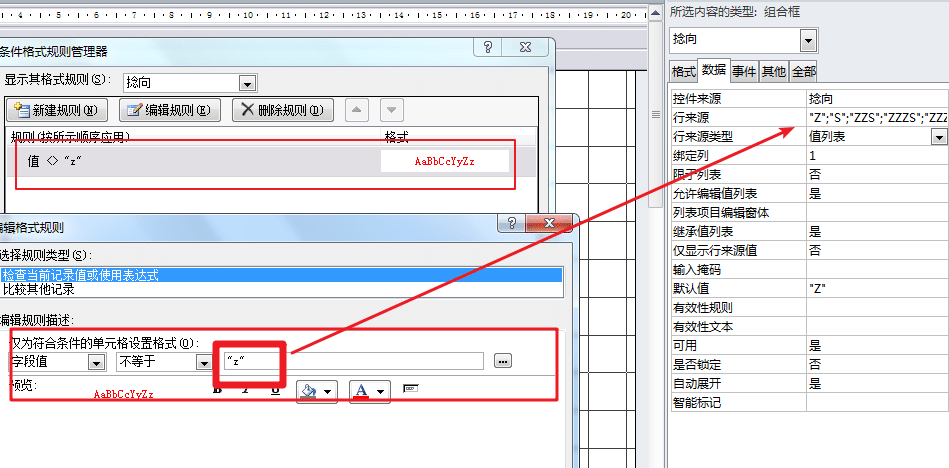
Task: Open help in edit format rule dialog
Action: pos(512,222)
